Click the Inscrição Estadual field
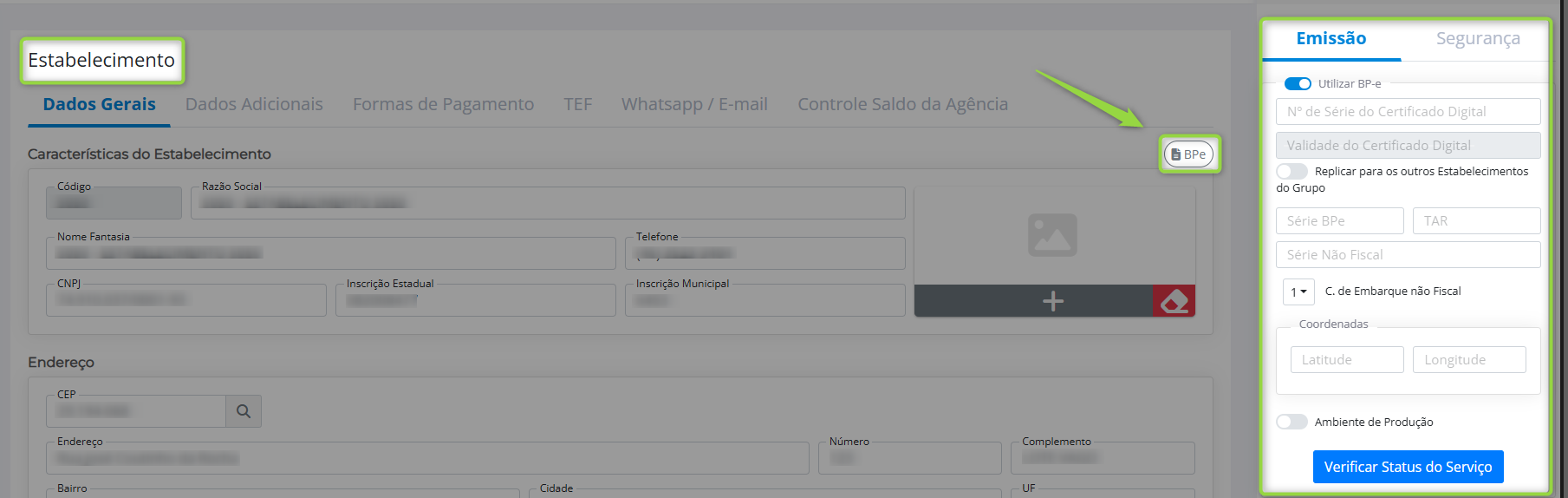The width and height of the screenshot is (1568, 498). pyautogui.click(x=475, y=300)
